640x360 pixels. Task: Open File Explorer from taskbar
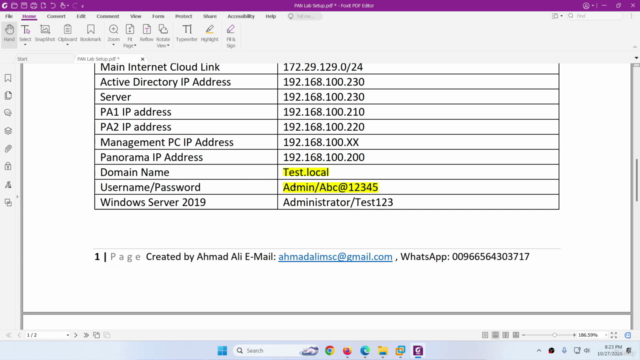click(382, 351)
